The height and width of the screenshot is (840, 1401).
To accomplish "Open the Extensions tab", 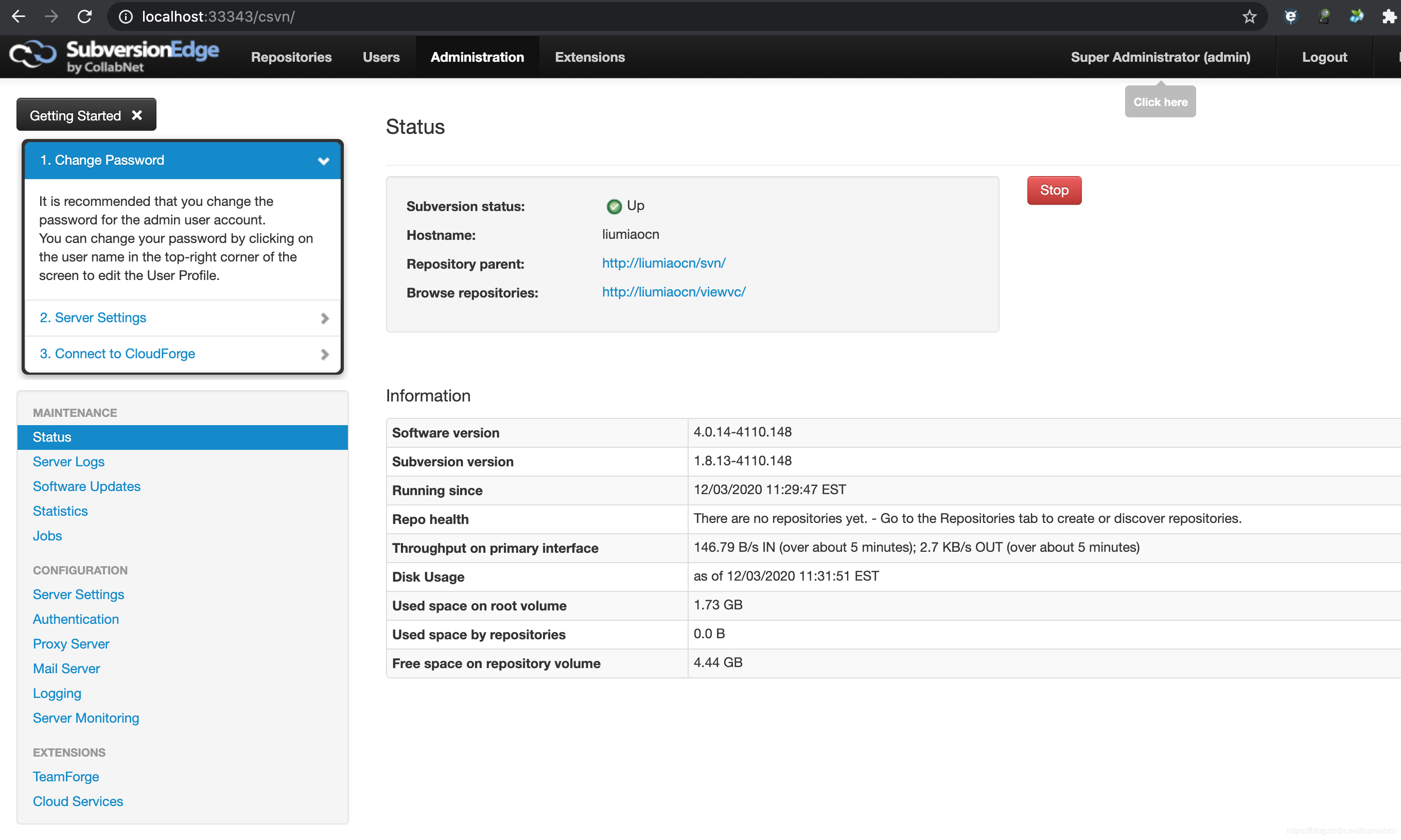I will [590, 57].
